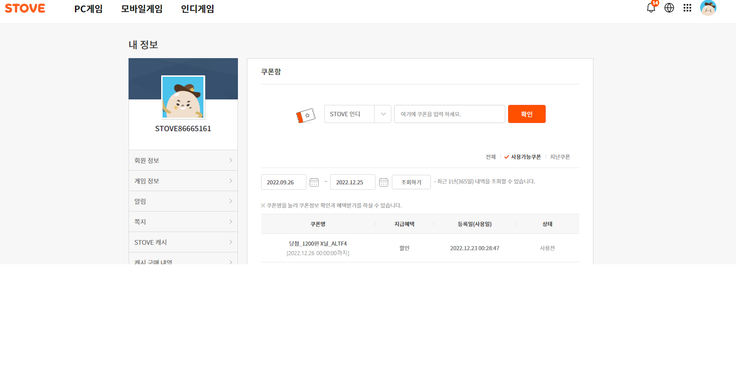Open the notifications bell icon

(651, 8)
